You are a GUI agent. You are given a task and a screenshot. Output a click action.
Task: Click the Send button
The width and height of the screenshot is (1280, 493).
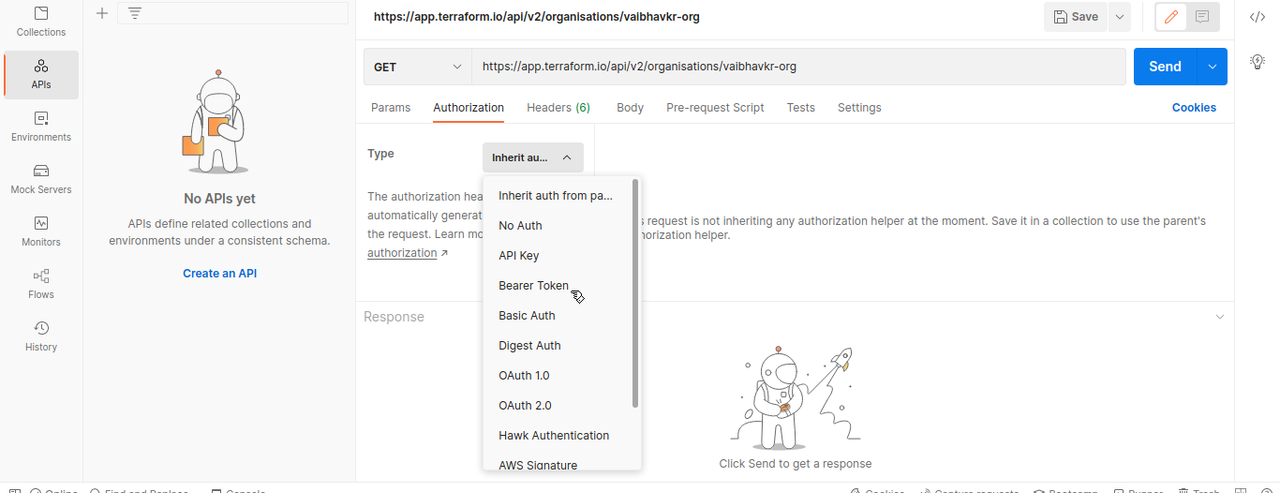[x=1166, y=67]
